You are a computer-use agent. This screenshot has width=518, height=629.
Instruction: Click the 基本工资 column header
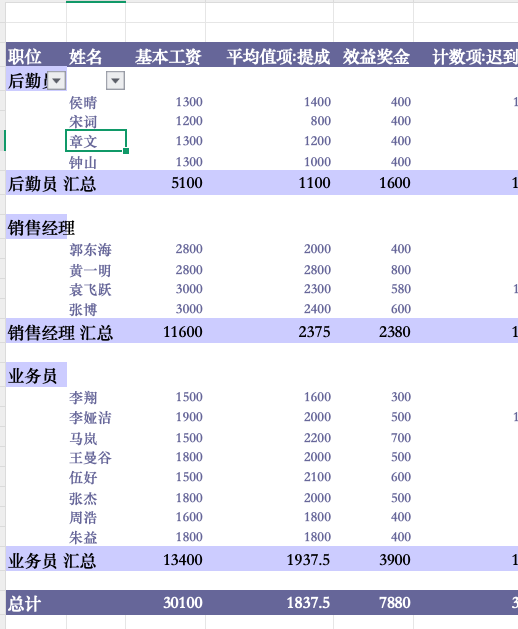coord(168,57)
